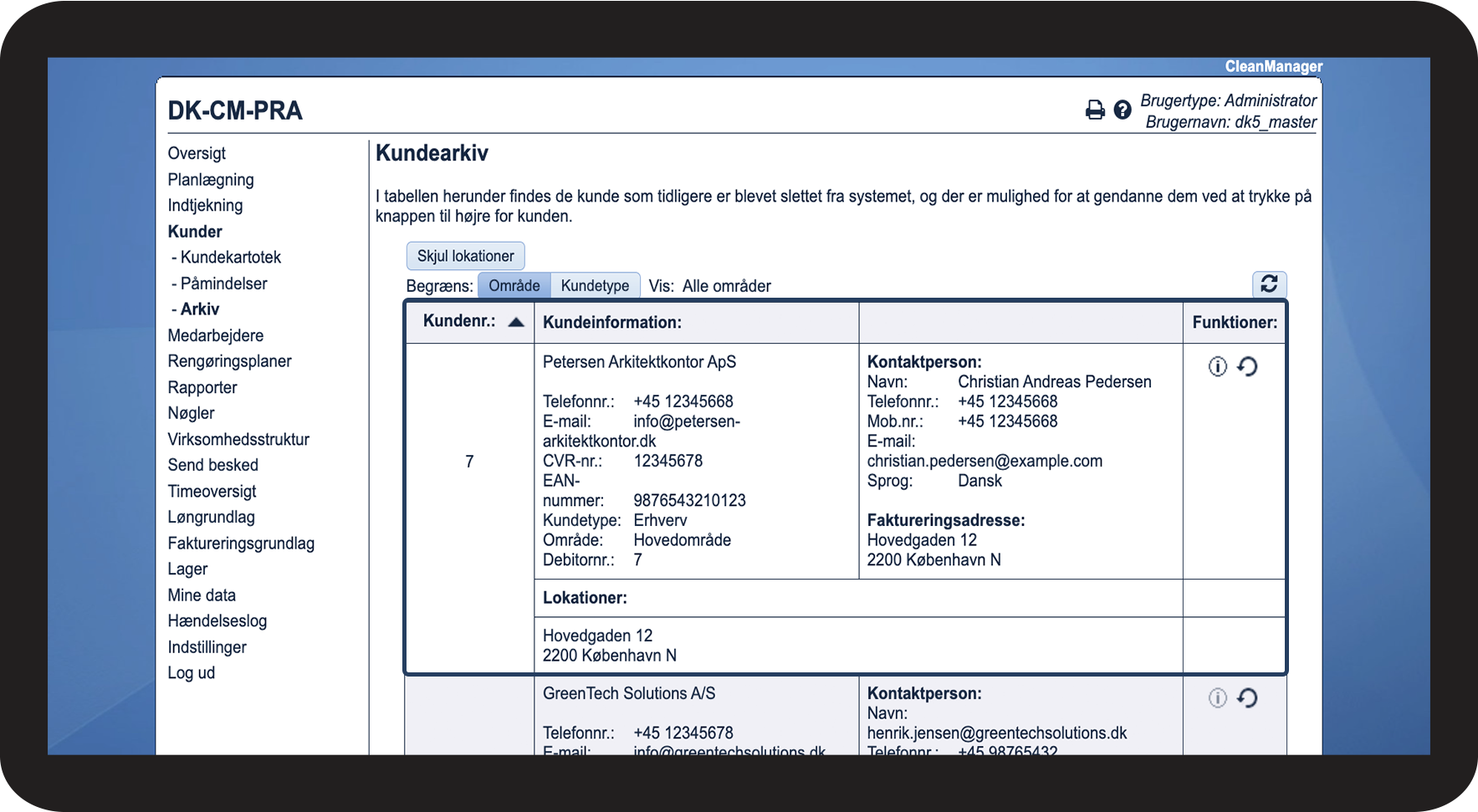Navigate to Rengøringsplaner

(x=229, y=361)
